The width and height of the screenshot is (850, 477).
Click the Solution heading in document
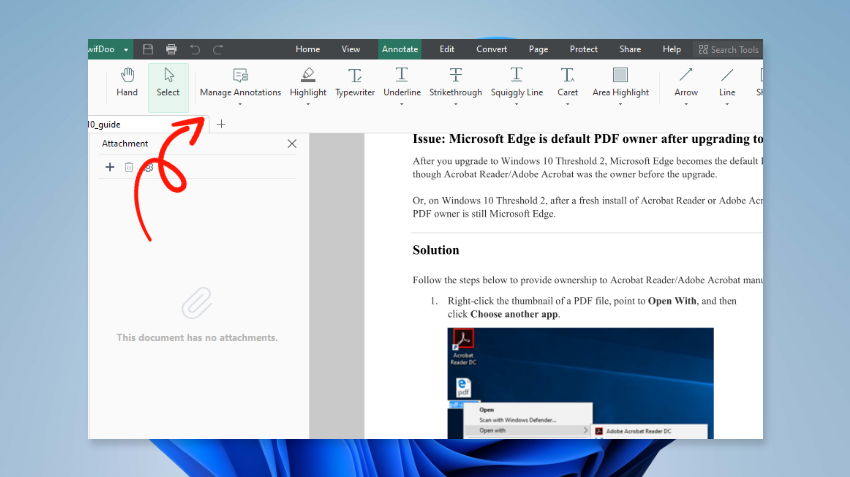[x=436, y=250]
